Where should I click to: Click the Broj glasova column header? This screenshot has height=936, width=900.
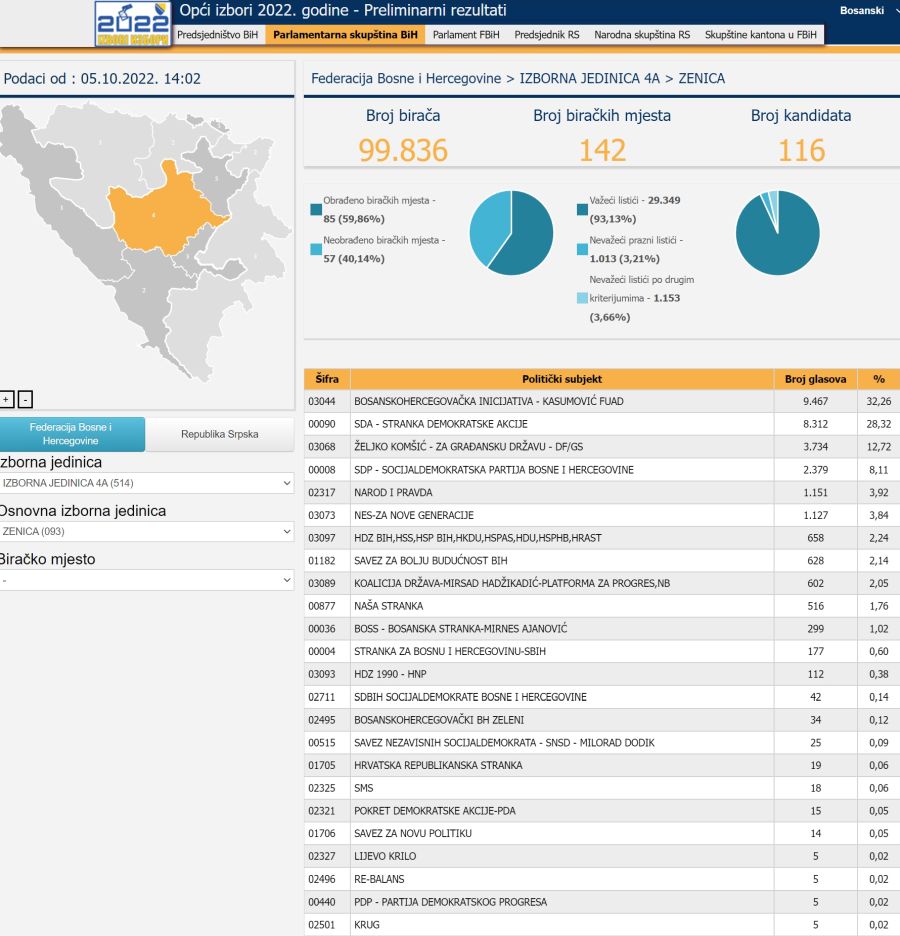pos(815,379)
